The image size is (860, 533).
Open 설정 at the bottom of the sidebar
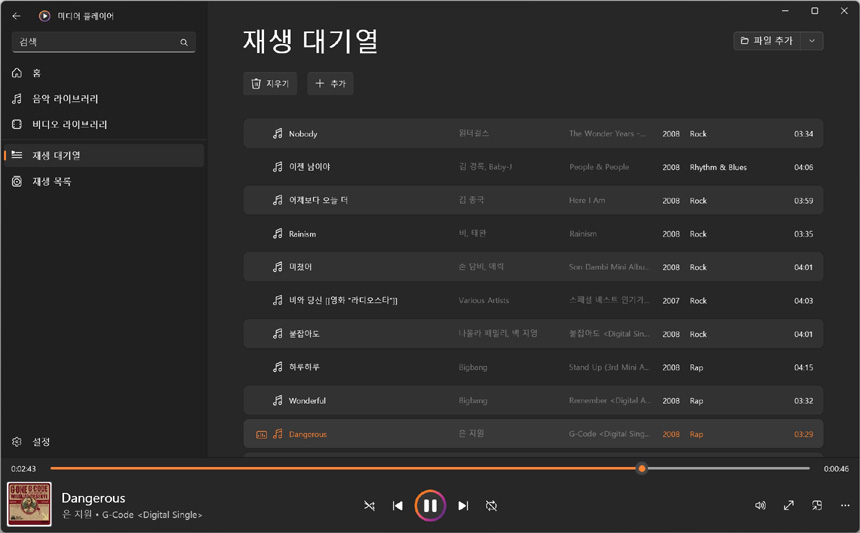[41, 442]
